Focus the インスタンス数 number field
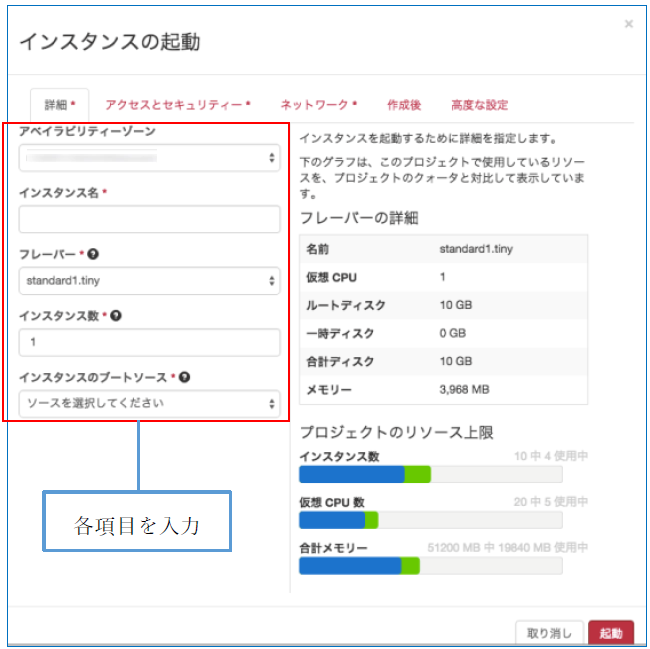 point(149,343)
